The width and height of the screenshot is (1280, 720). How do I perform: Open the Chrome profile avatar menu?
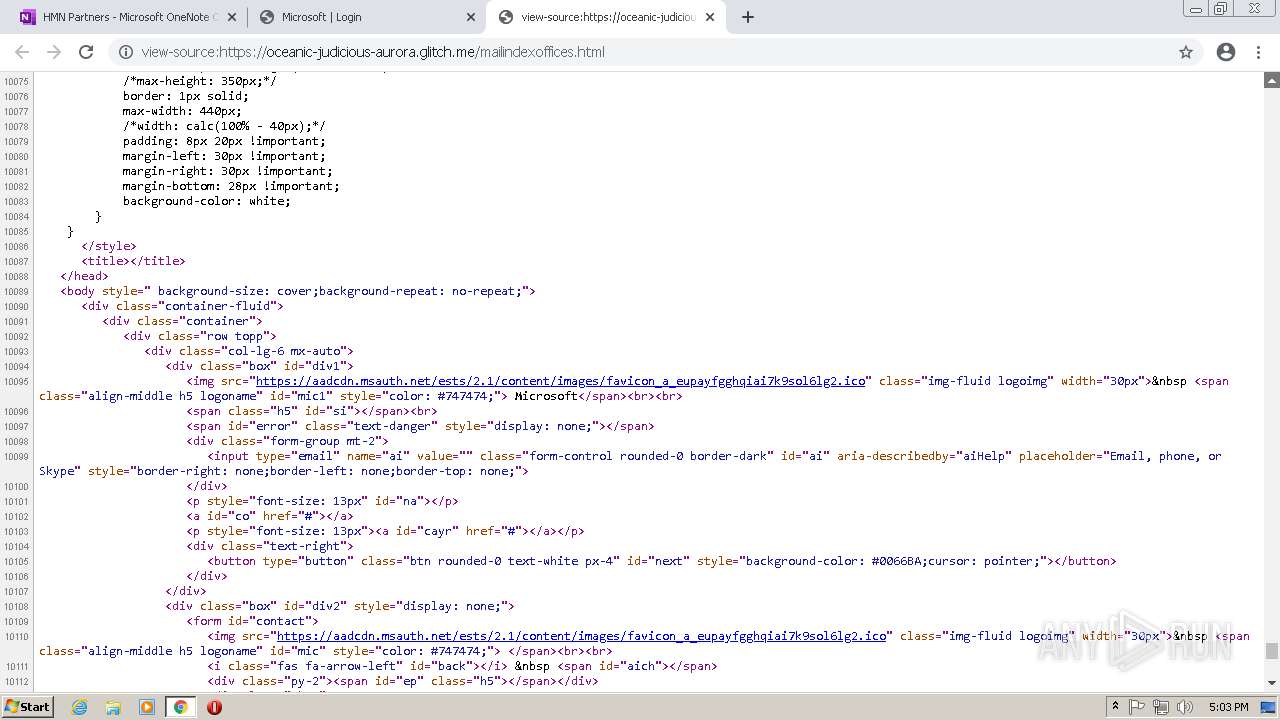1226,52
